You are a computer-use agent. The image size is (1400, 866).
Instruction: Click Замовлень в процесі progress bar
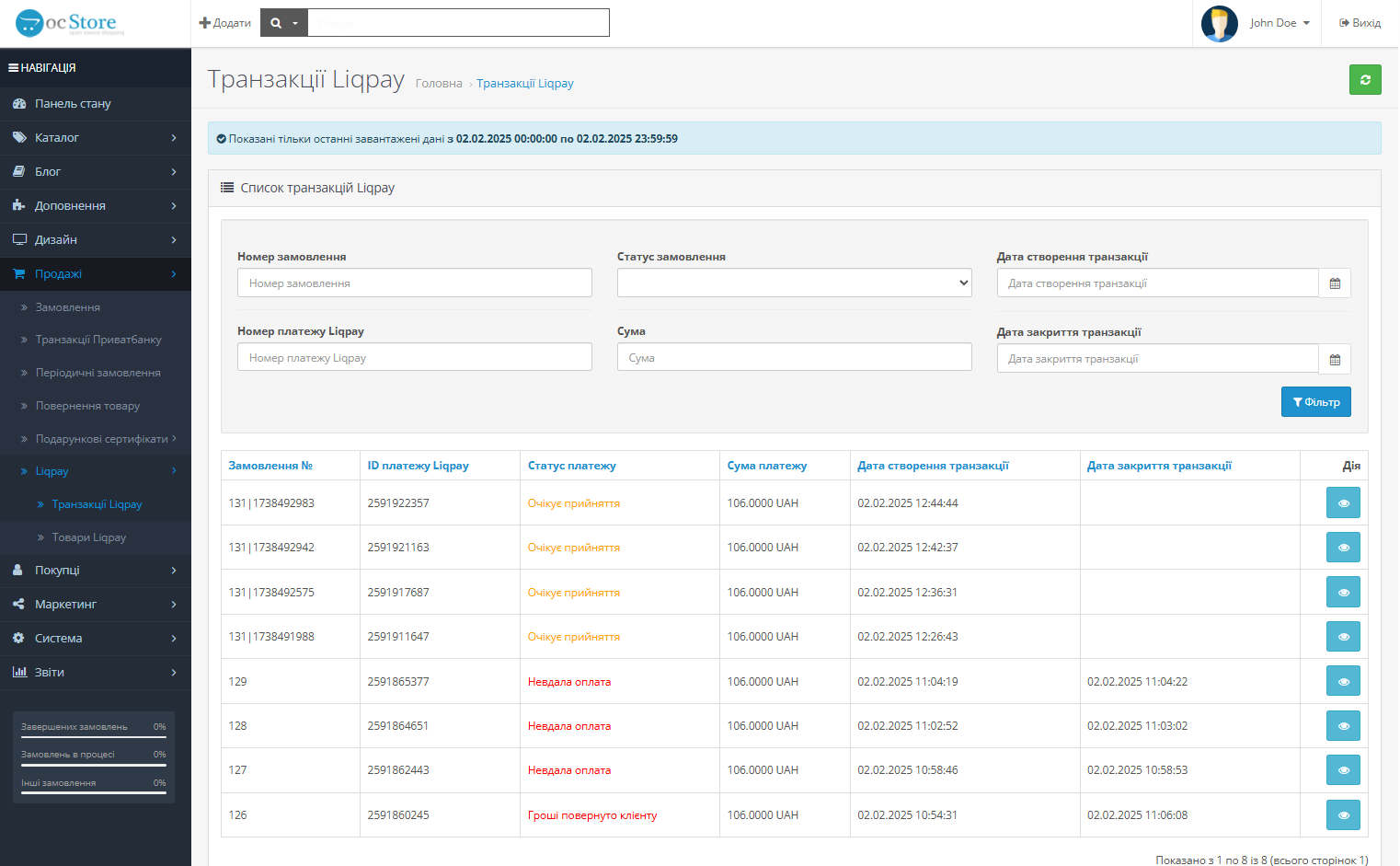94,765
